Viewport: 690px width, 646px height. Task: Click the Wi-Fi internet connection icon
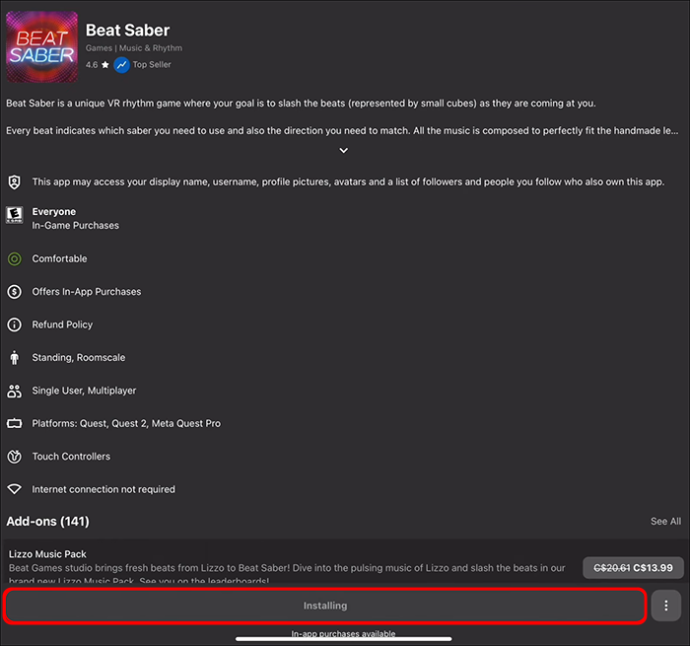pos(15,489)
